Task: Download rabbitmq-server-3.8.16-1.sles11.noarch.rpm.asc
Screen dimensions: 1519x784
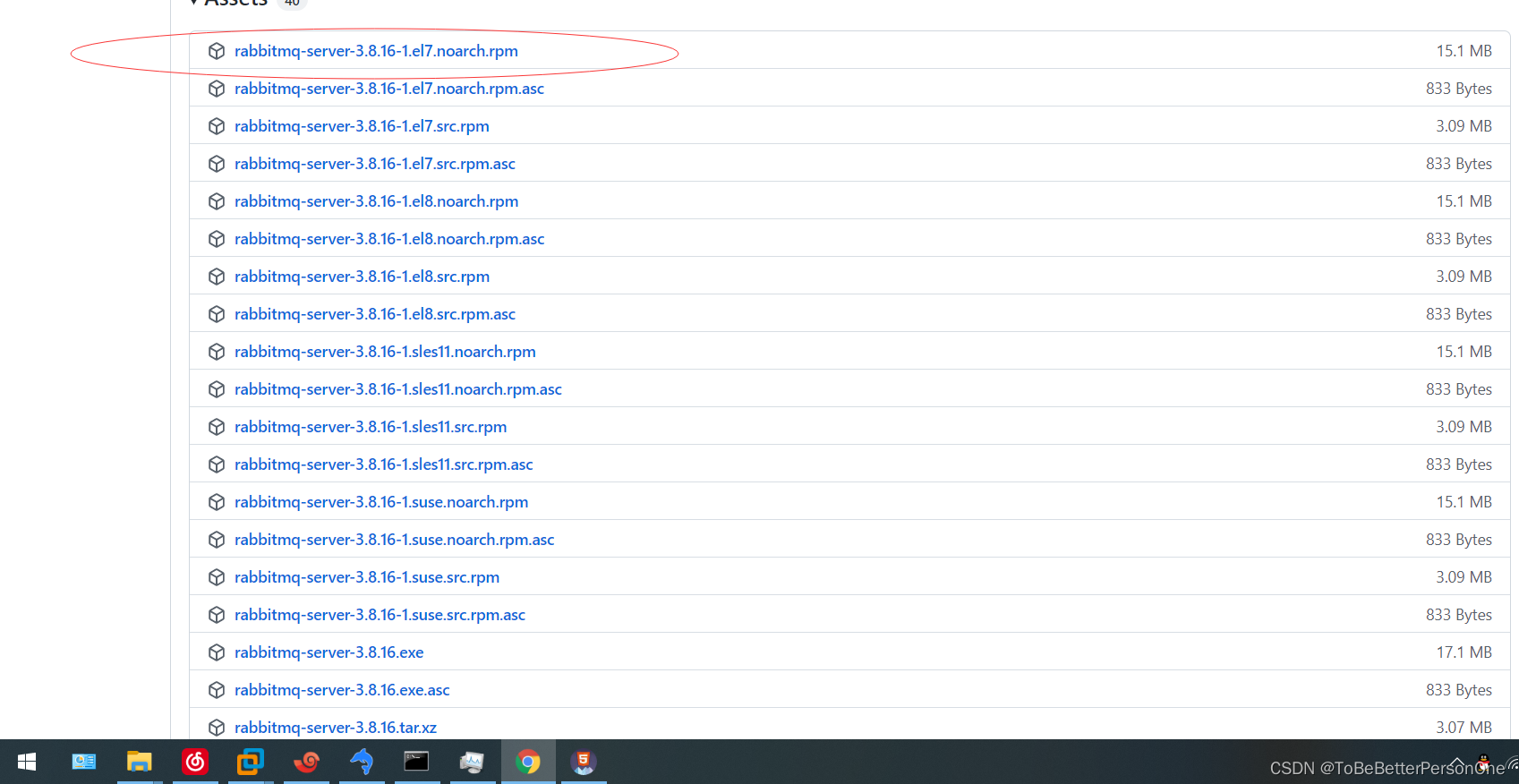Action: pyautogui.click(x=398, y=389)
